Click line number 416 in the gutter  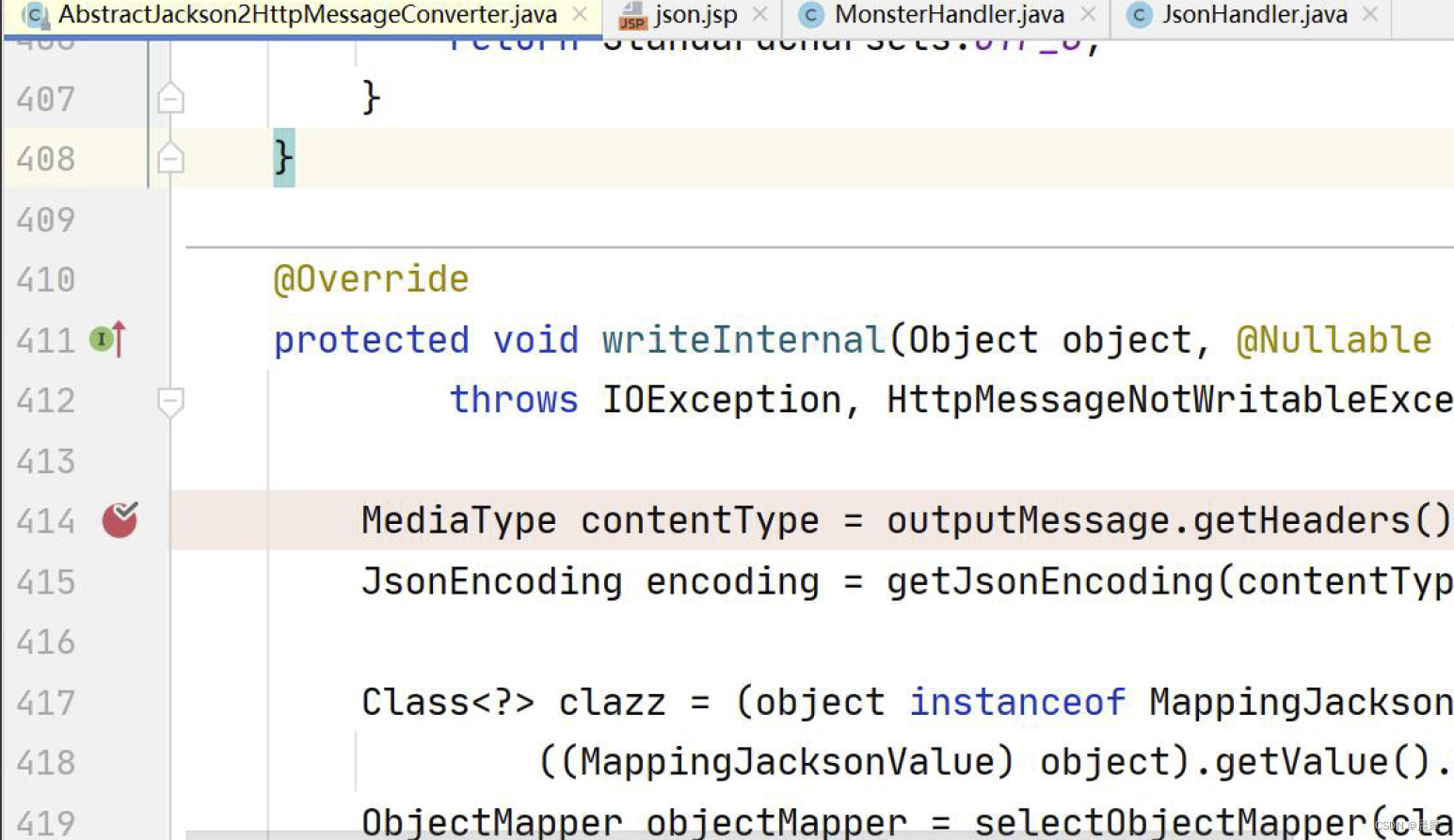45,642
